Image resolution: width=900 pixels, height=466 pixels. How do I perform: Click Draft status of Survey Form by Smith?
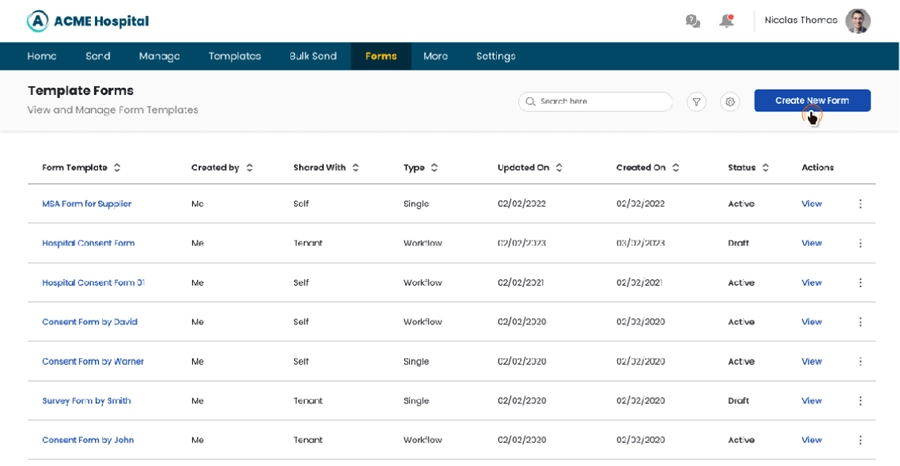pyautogui.click(x=738, y=401)
